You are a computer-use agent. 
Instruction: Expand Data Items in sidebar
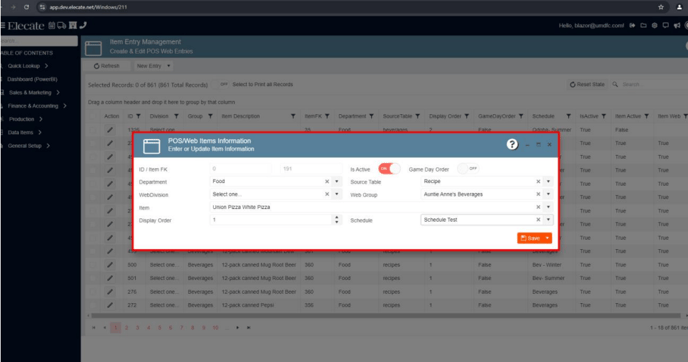point(24,133)
